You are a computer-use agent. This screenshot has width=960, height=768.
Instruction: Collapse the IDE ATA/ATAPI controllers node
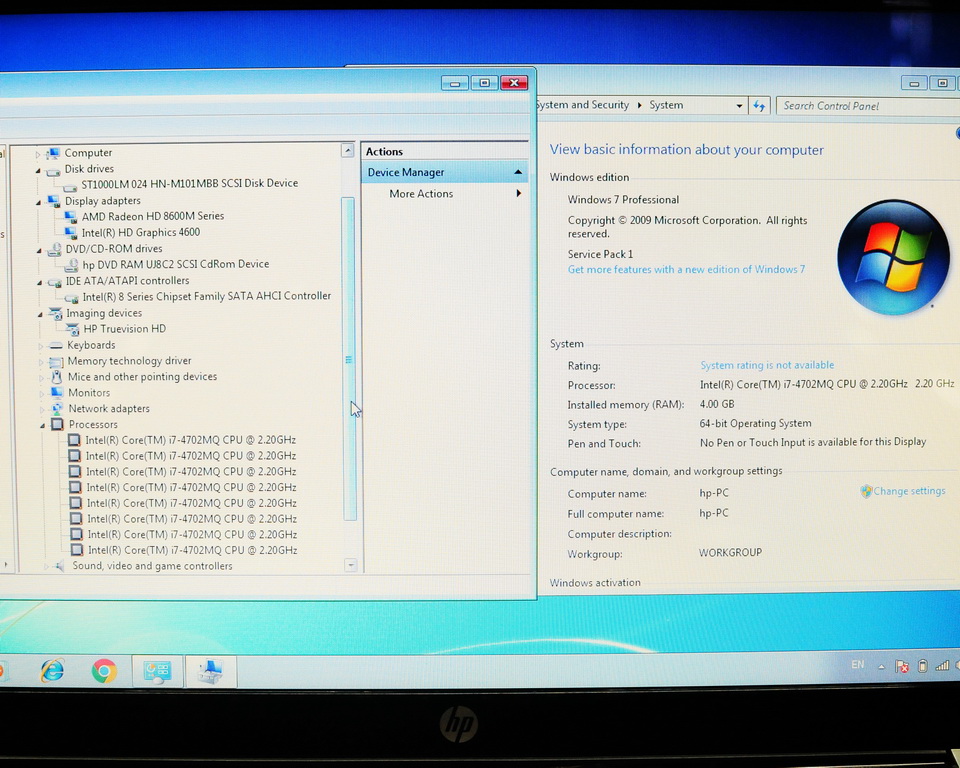tap(40, 282)
